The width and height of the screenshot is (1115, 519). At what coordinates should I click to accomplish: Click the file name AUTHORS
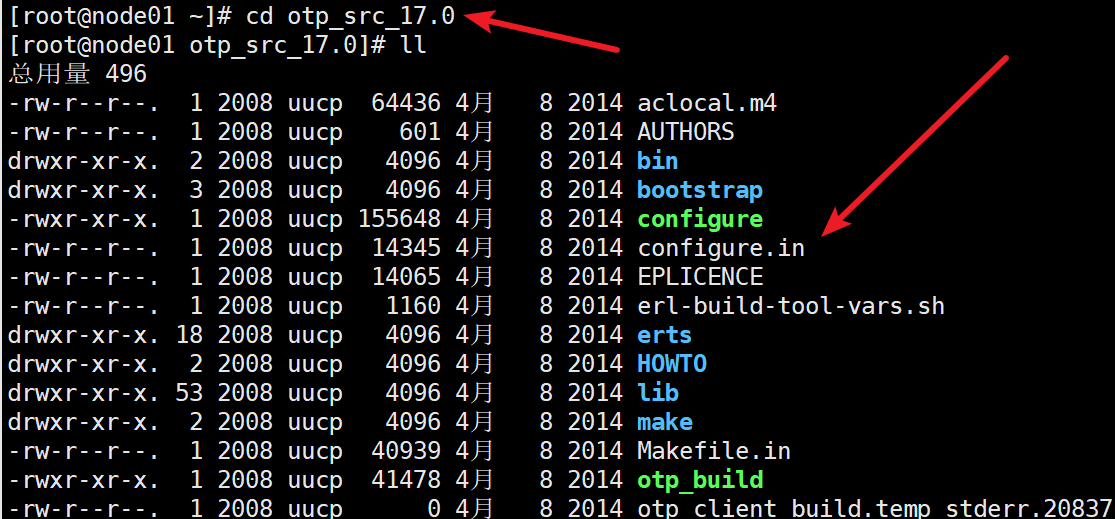pyautogui.click(x=685, y=132)
